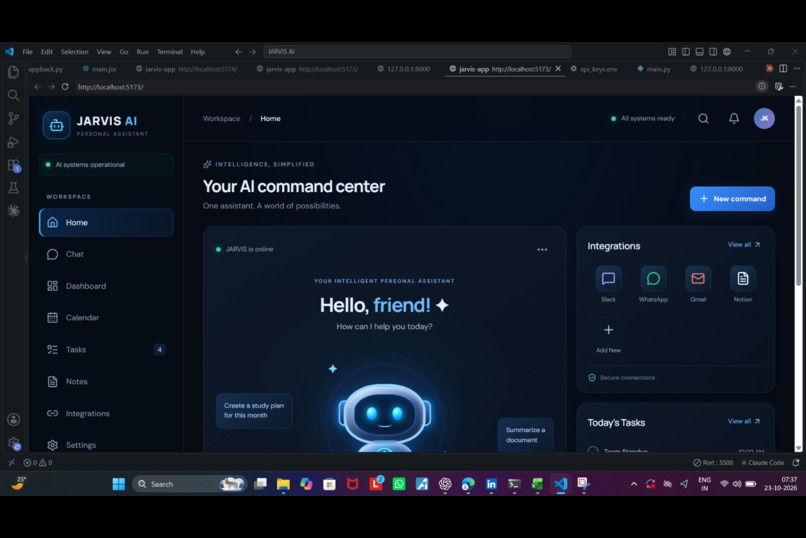Open the Extensions view with update badge
This screenshot has width=806, height=538.
point(13,165)
